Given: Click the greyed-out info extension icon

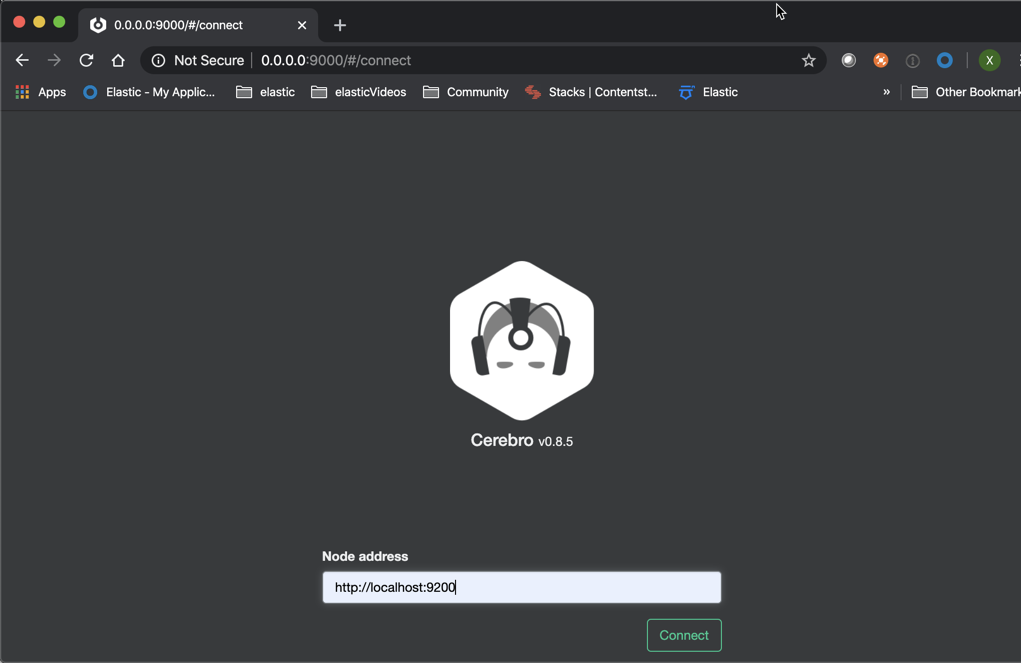Looking at the screenshot, I should pos(912,61).
